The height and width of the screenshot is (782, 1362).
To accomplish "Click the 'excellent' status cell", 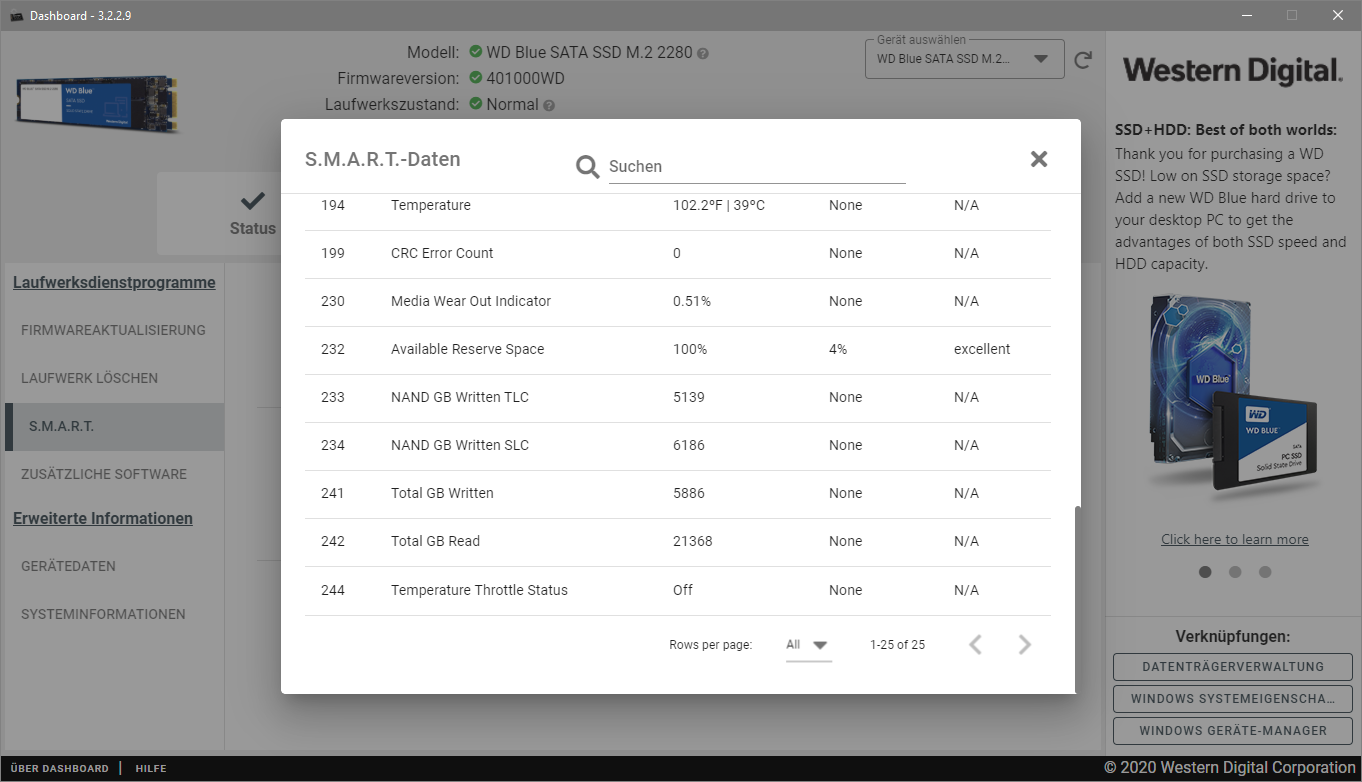I will (982, 349).
